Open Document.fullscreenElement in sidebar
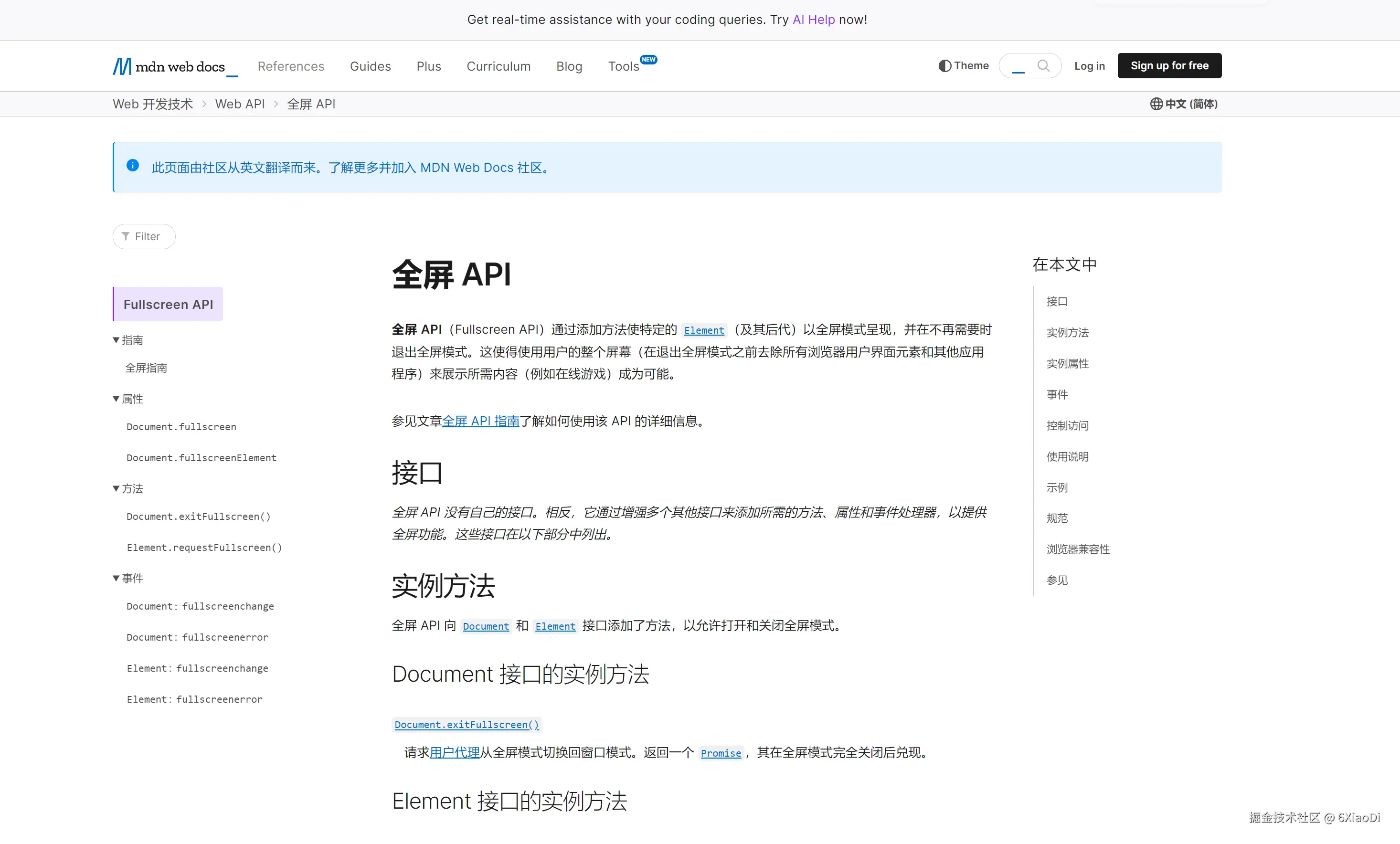 tap(201, 458)
